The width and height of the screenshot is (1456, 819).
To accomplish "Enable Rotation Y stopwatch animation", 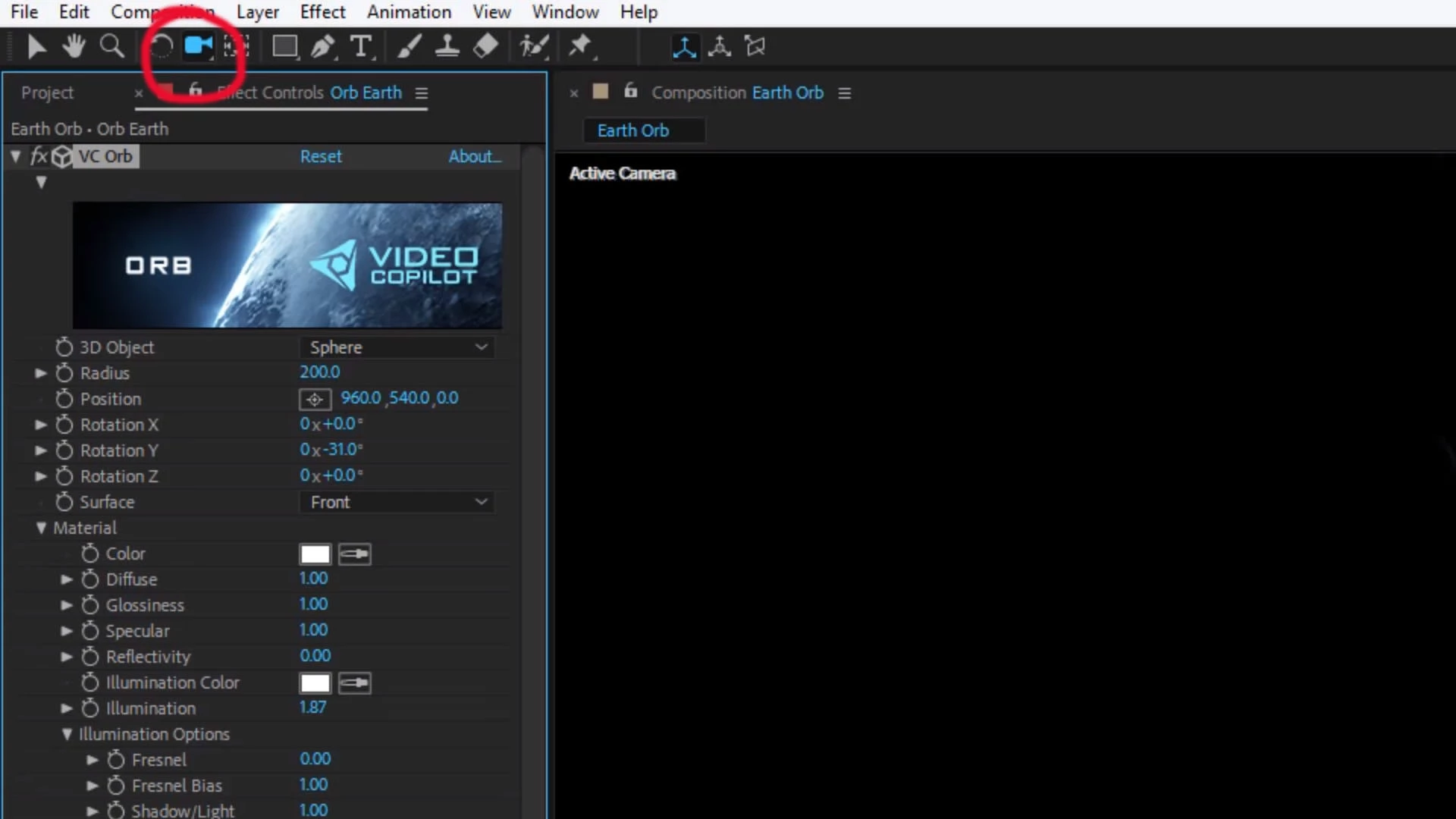I will pos(64,450).
